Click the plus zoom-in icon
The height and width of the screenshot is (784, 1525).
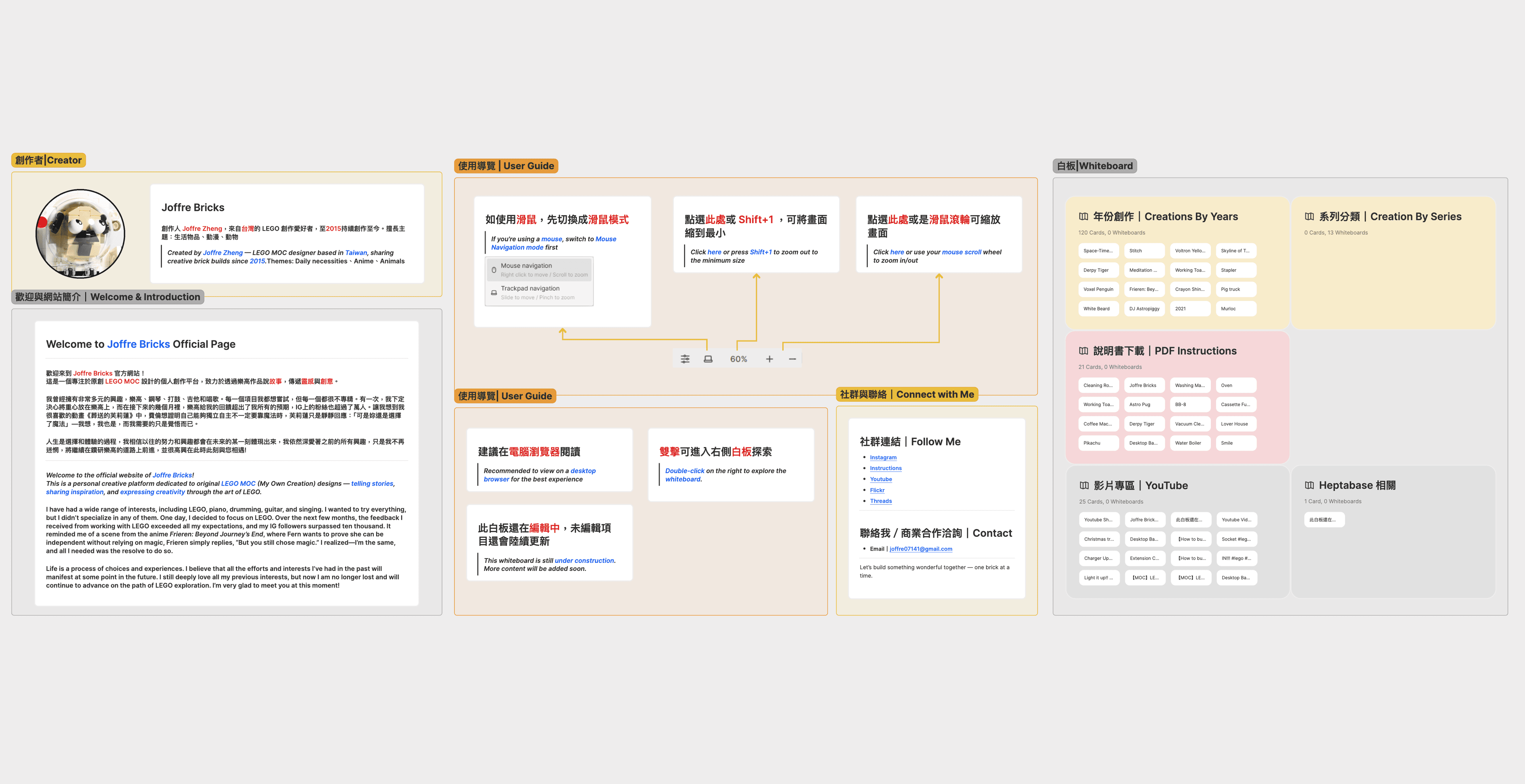[769, 359]
